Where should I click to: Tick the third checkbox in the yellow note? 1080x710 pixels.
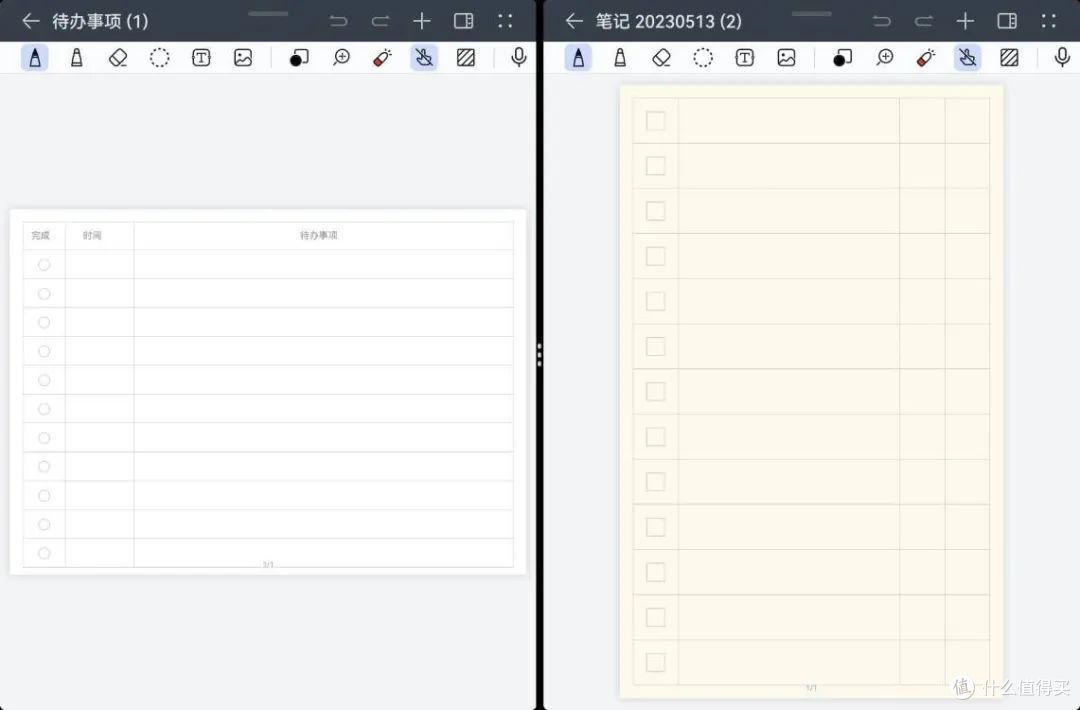[x=656, y=211]
